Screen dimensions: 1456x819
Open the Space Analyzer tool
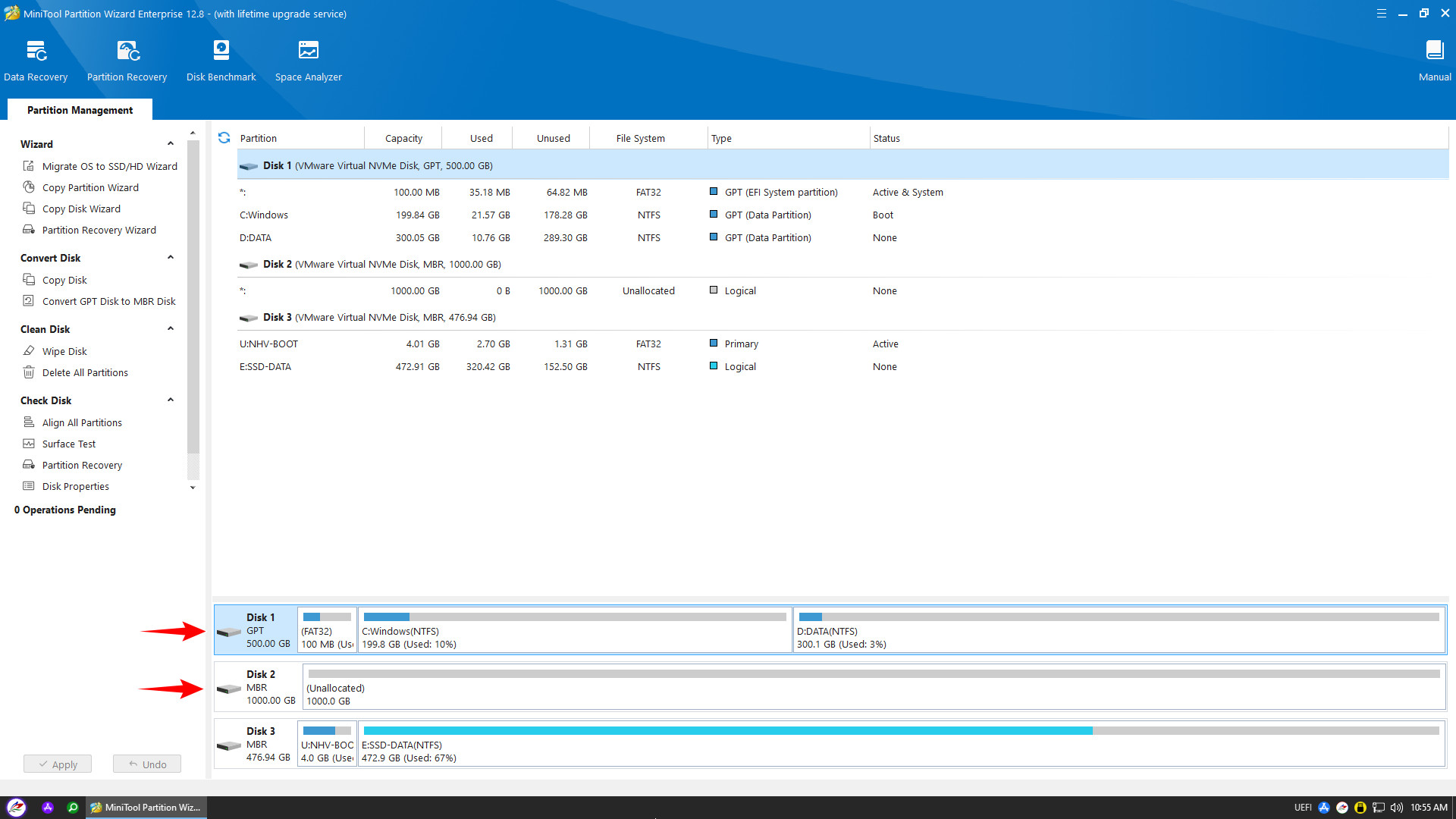tap(308, 61)
